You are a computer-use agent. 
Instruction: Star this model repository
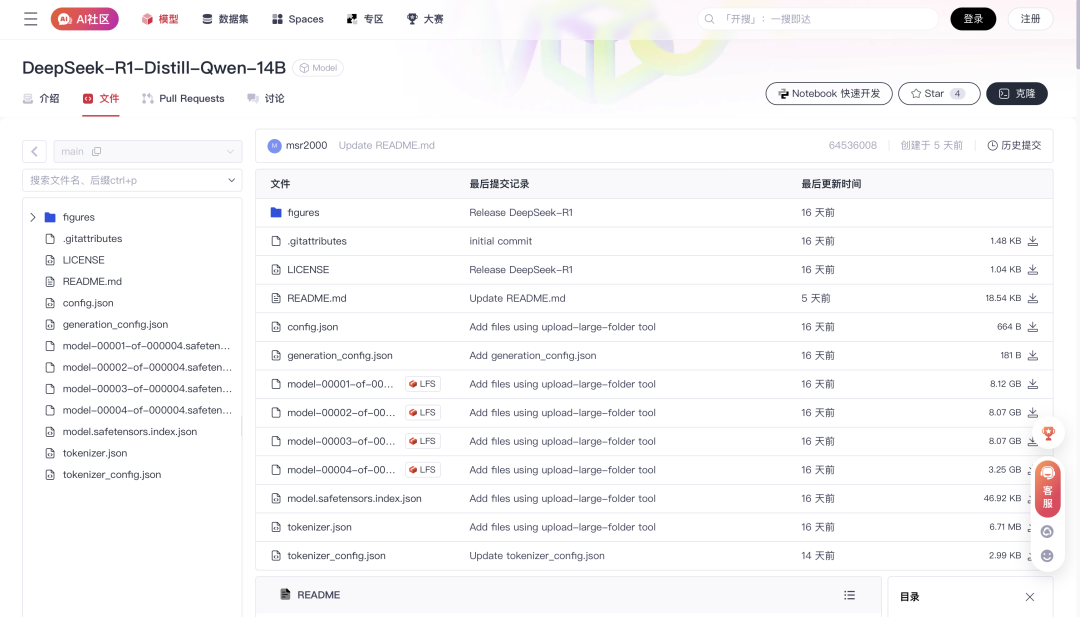pyautogui.click(x=939, y=94)
